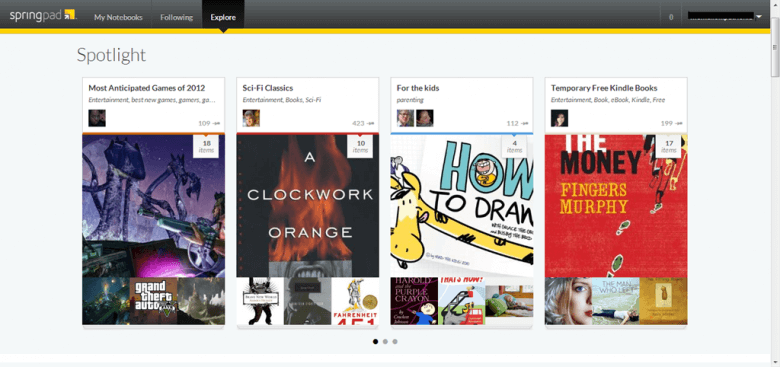Click the 199 followers arrow icon
780x367 pixels.
click(x=679, y=123)
